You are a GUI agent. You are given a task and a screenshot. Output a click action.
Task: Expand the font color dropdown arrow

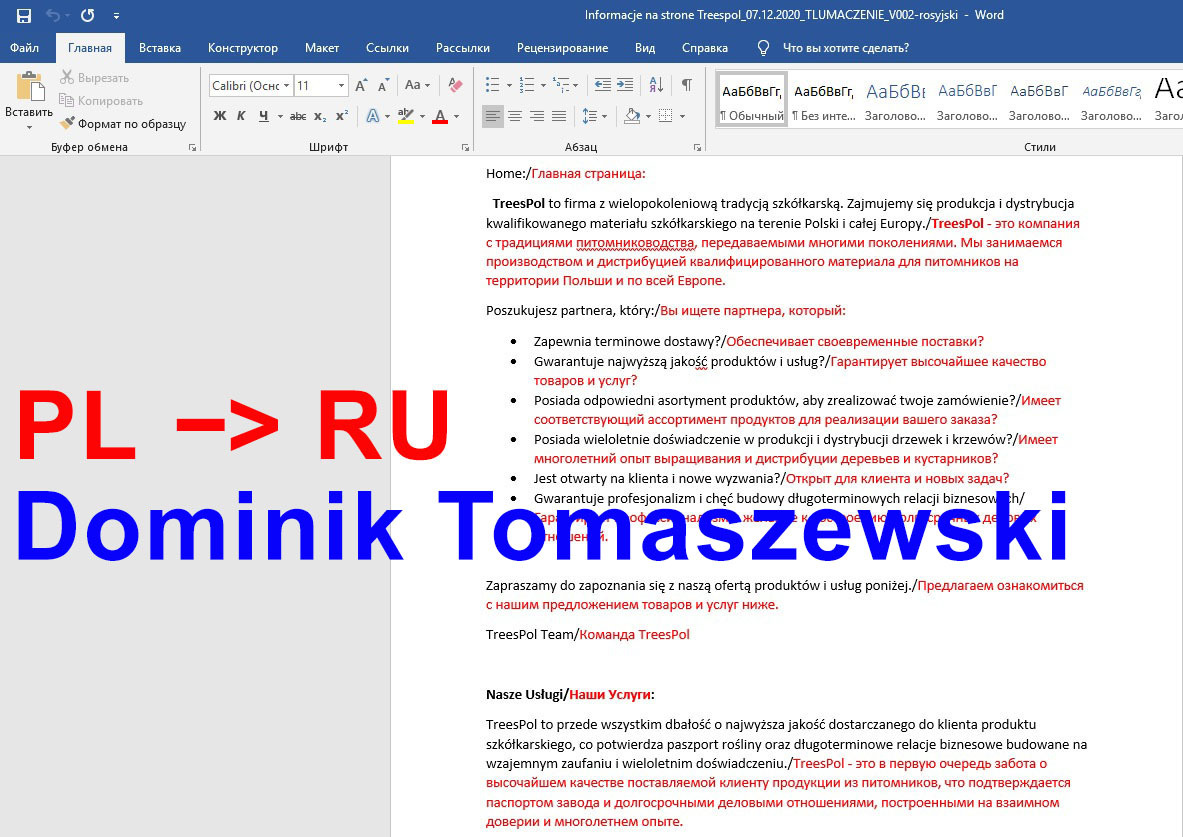tap(454, 117)
